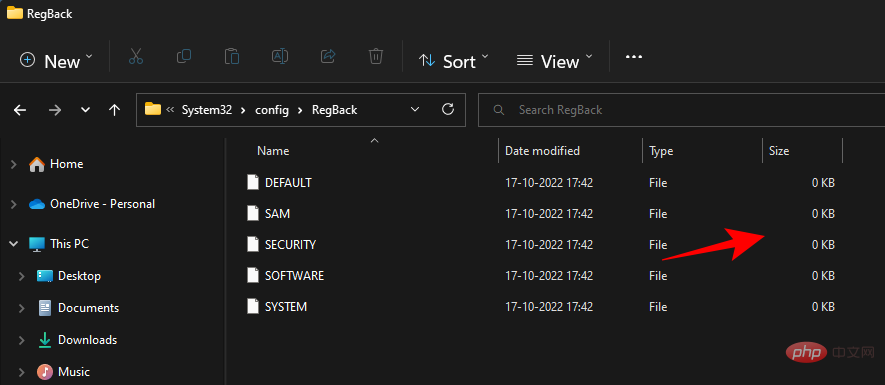This screenshot has width=885, height=385.
Task: Expand the Music tree node
Action: (x=21, y=372)
